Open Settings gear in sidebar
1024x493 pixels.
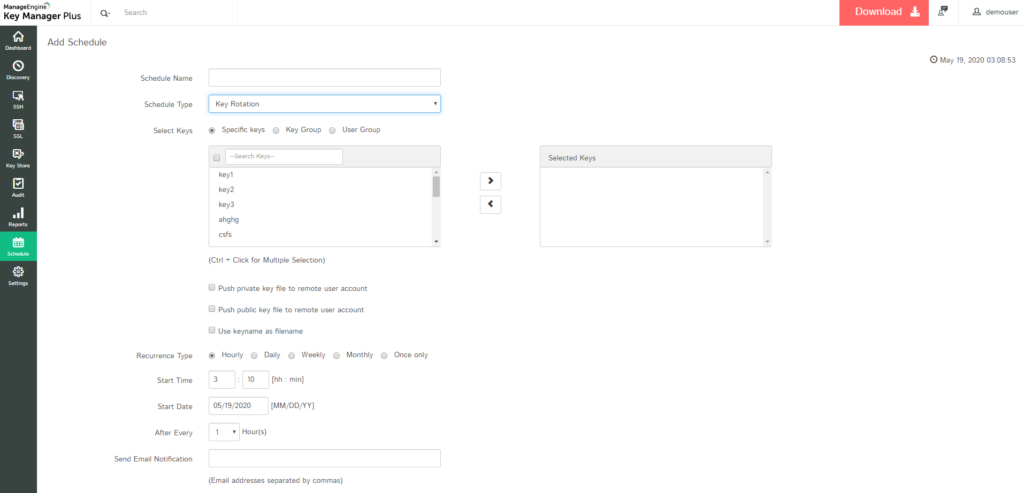point(18,275)
